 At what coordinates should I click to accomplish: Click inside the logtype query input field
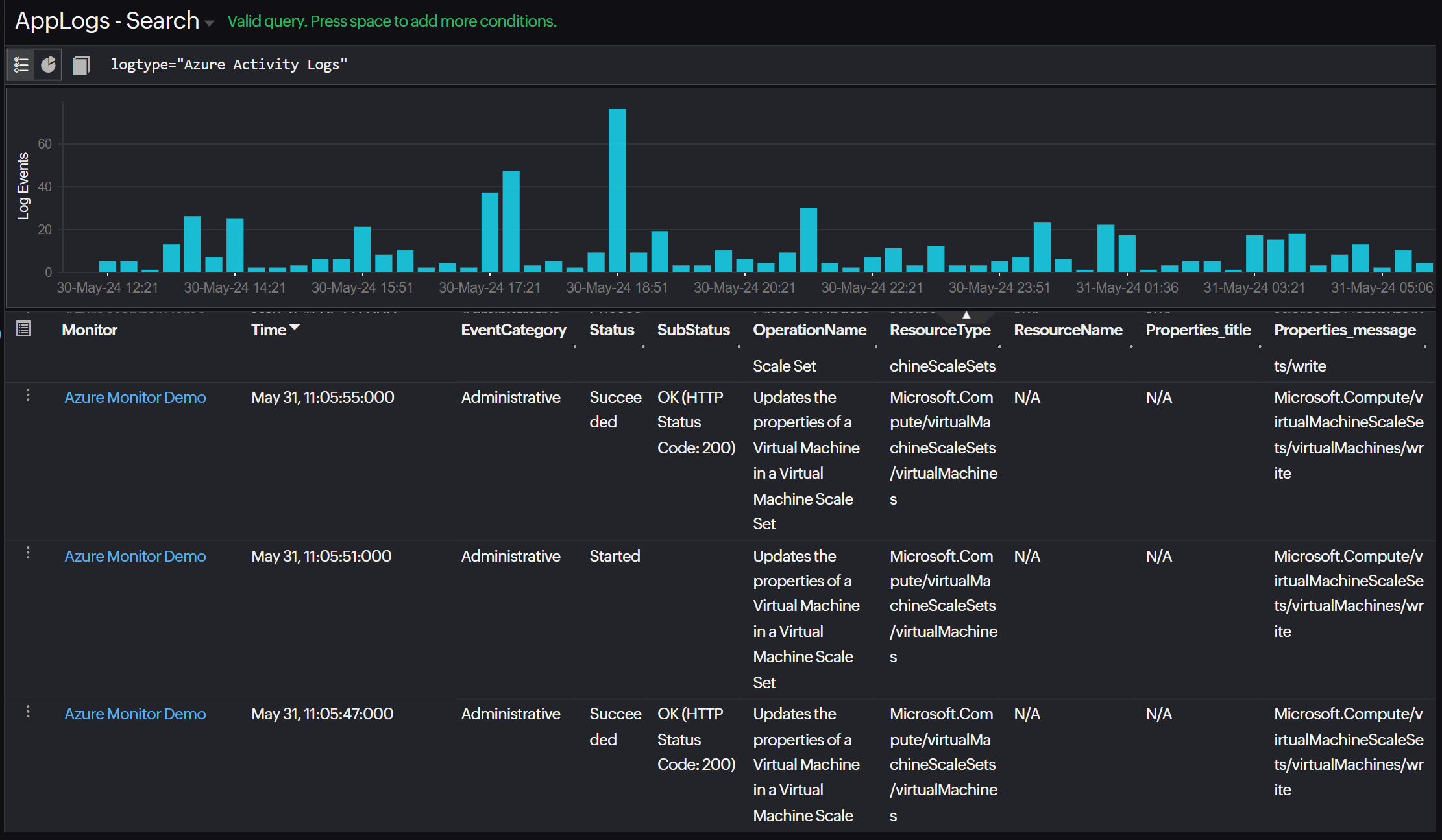tap(228, 64)
